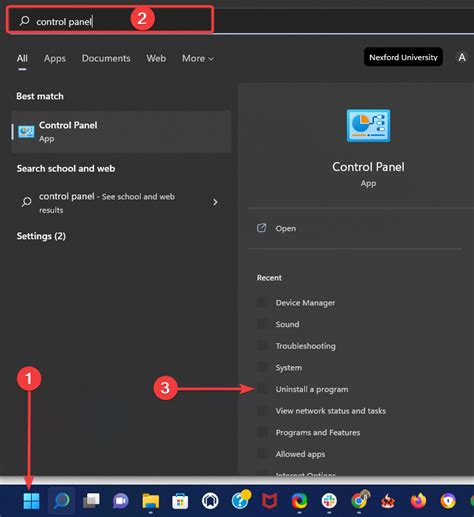
Task: Click the Control Panel best match icon
Action: point(26,132)
